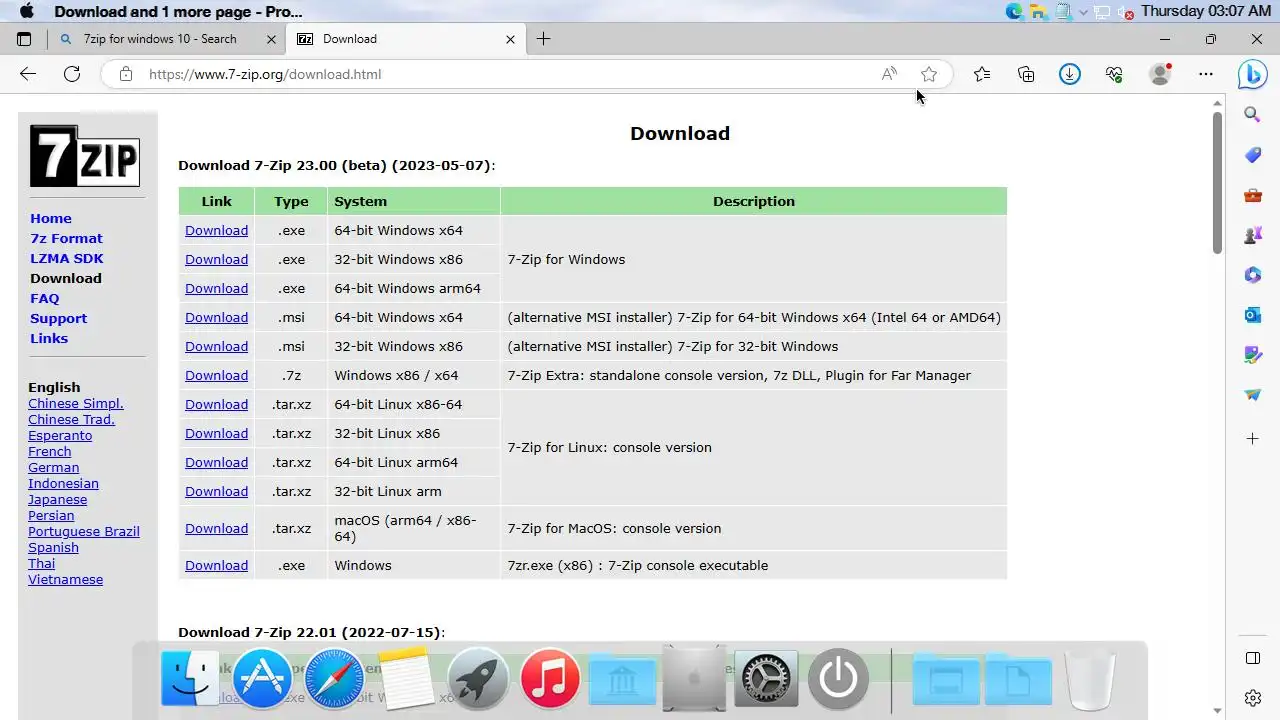
Task: Open the Bing chat icon
Action: [x=1252, y=74]
